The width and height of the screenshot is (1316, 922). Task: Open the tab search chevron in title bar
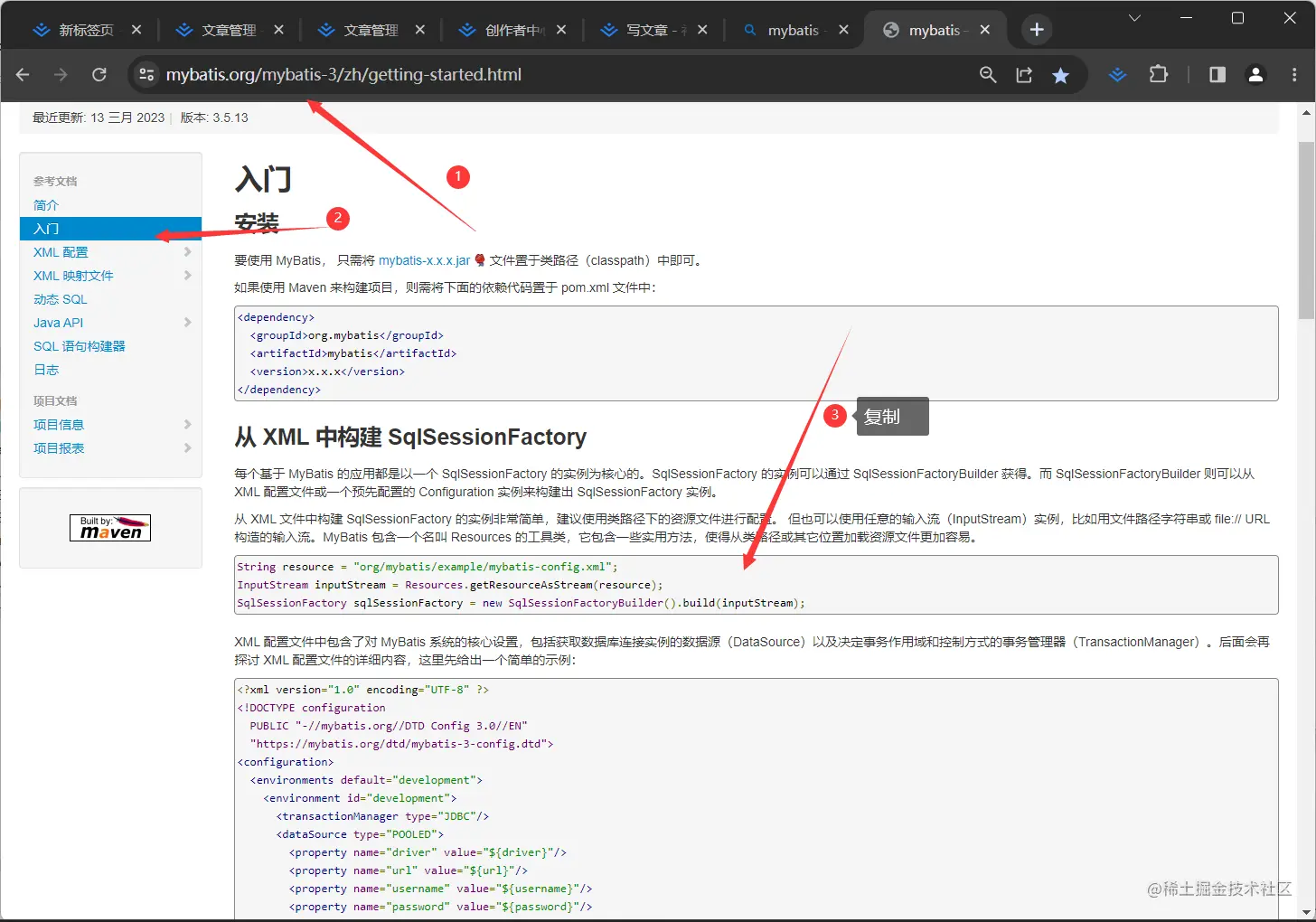click(x=1135, y=18)
